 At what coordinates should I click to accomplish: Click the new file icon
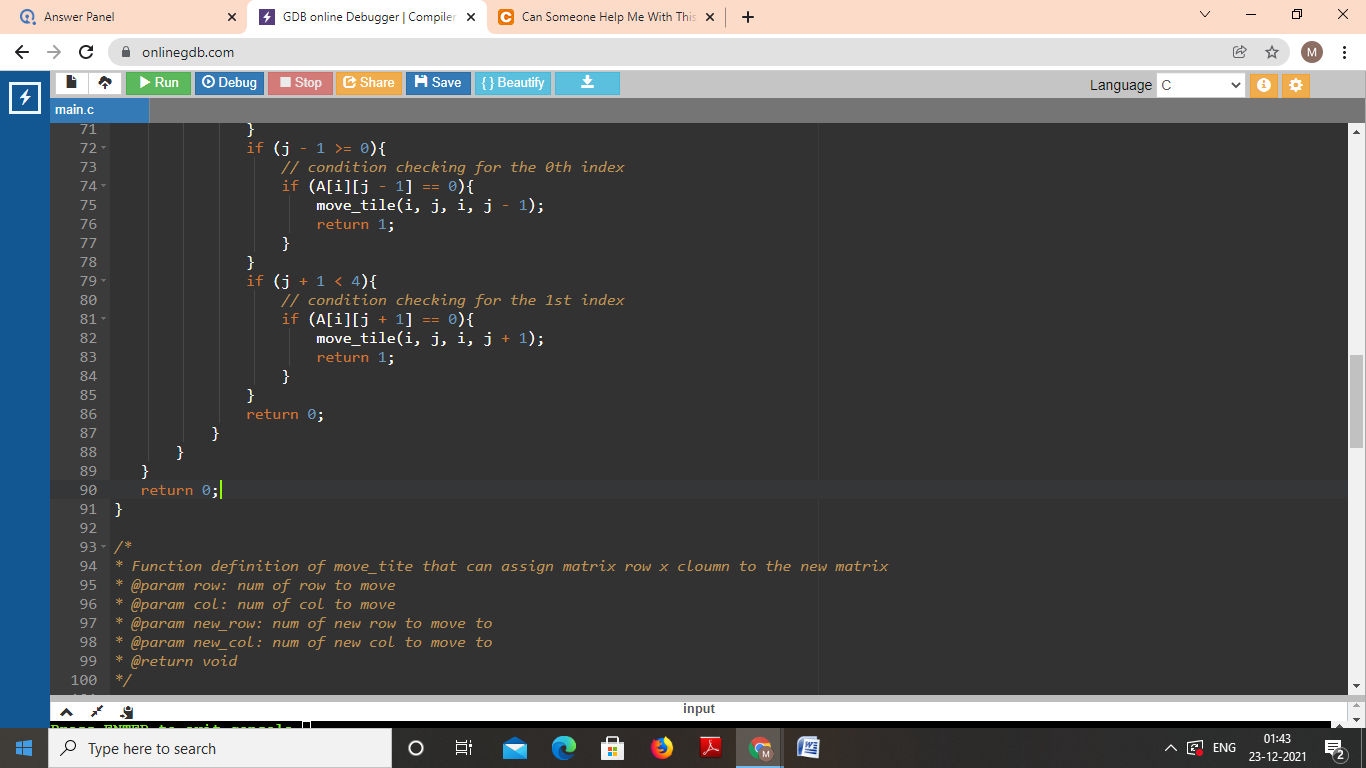tap(72, 83)
